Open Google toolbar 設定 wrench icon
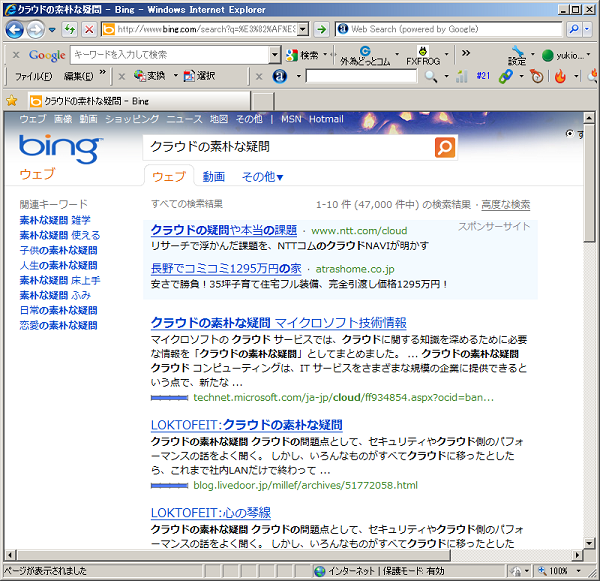Image resolution: width=600 pixels, height=581 pixels. click(x=517, y=54)
